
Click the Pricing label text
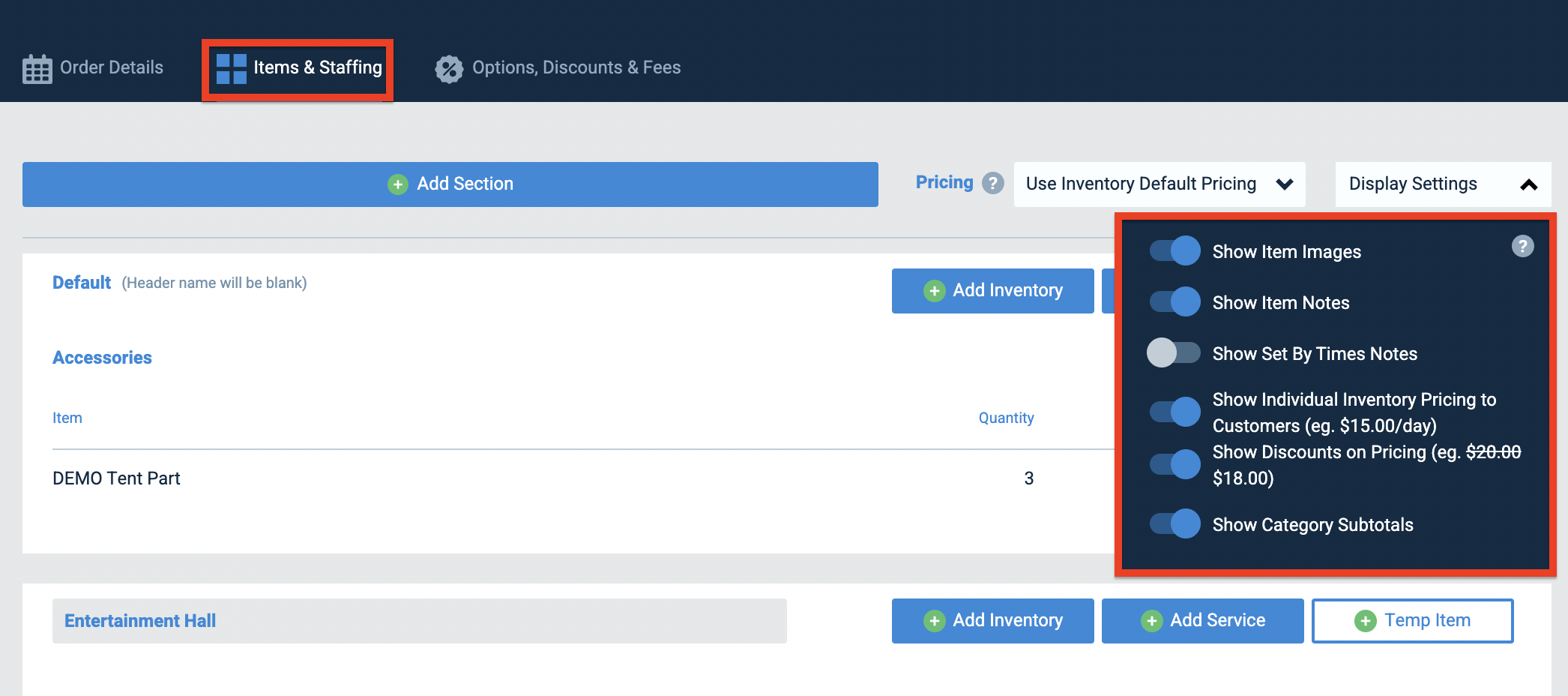pos(944,182)
